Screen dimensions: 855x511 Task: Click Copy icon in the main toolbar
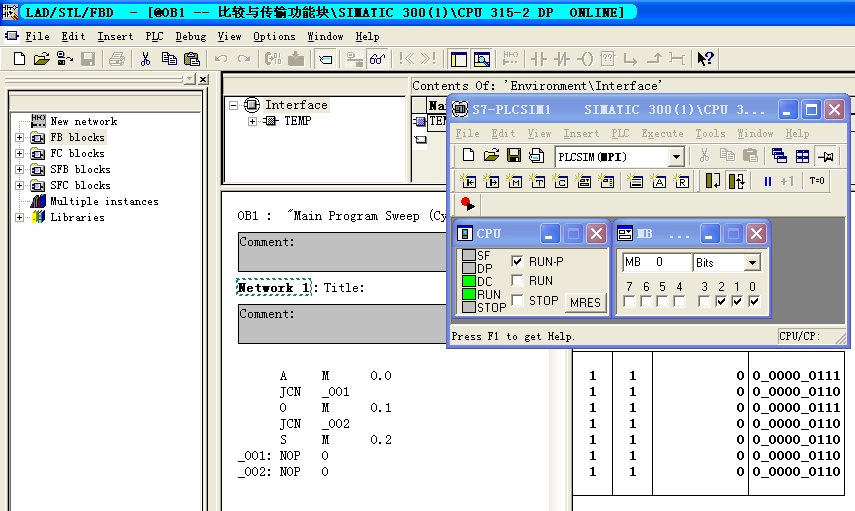click(x=169, y=59)
